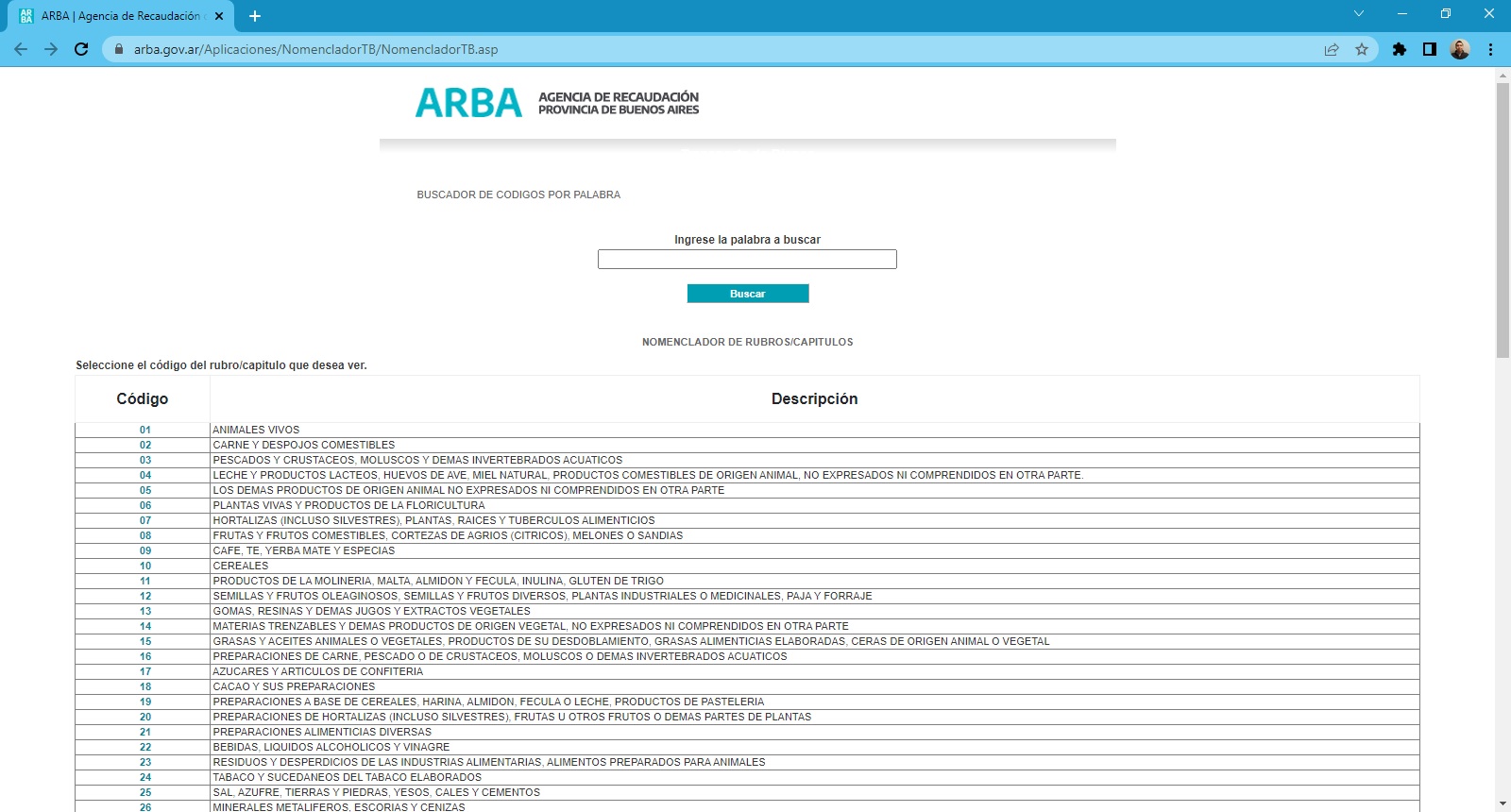Open code 11 link for MOLINERIA products
Viewport: 1511px width, 812px height.
[145, 581]
